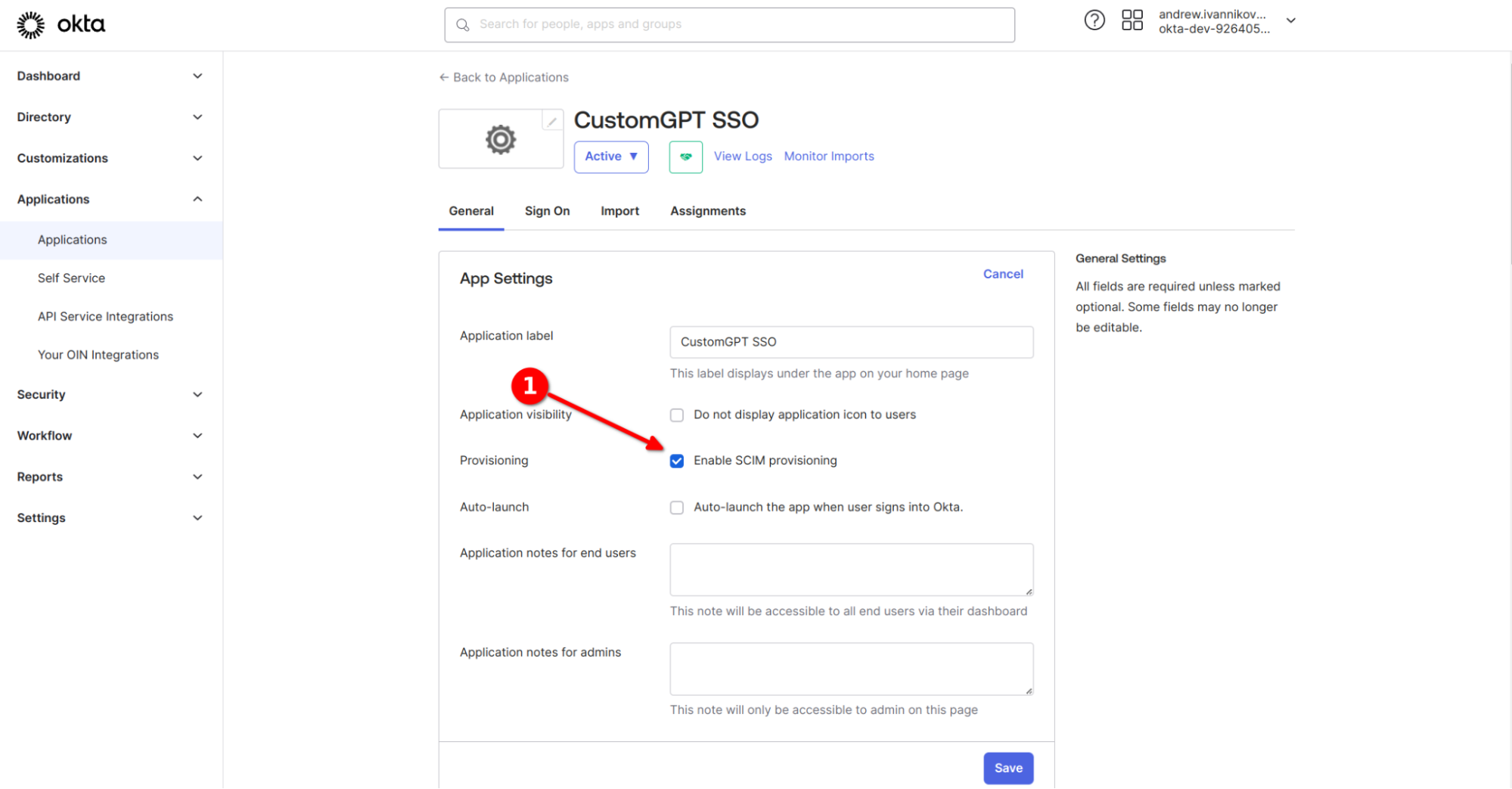This screenshot has width=1512, height=789.
Task: Click the Monitor Imports link
Action: click(828, 157)
